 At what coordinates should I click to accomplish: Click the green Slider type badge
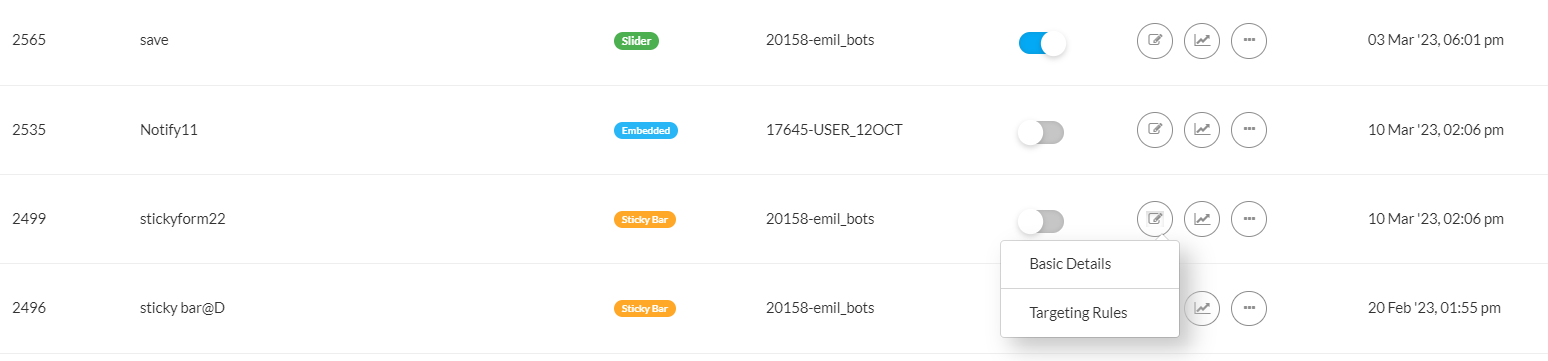pyautogui.click(x=636, y=41)
